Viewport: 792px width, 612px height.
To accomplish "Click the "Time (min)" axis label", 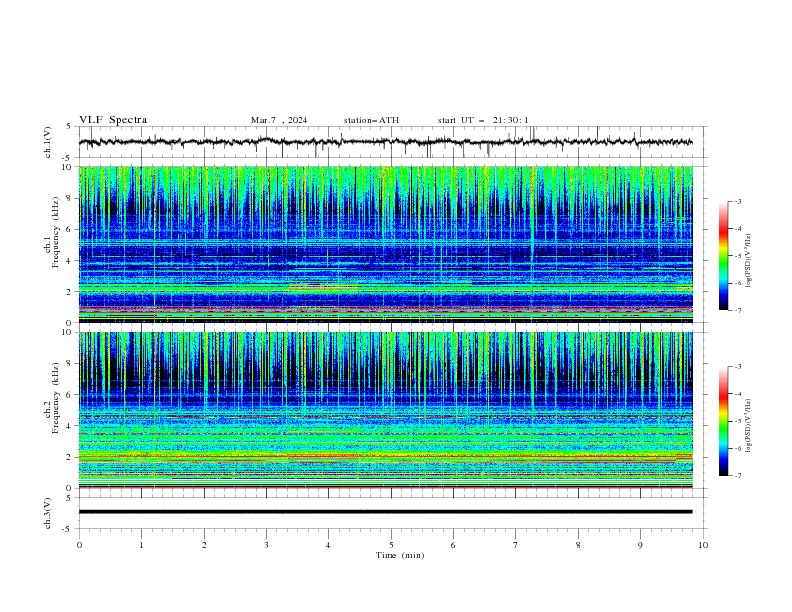I will [400, 555].
